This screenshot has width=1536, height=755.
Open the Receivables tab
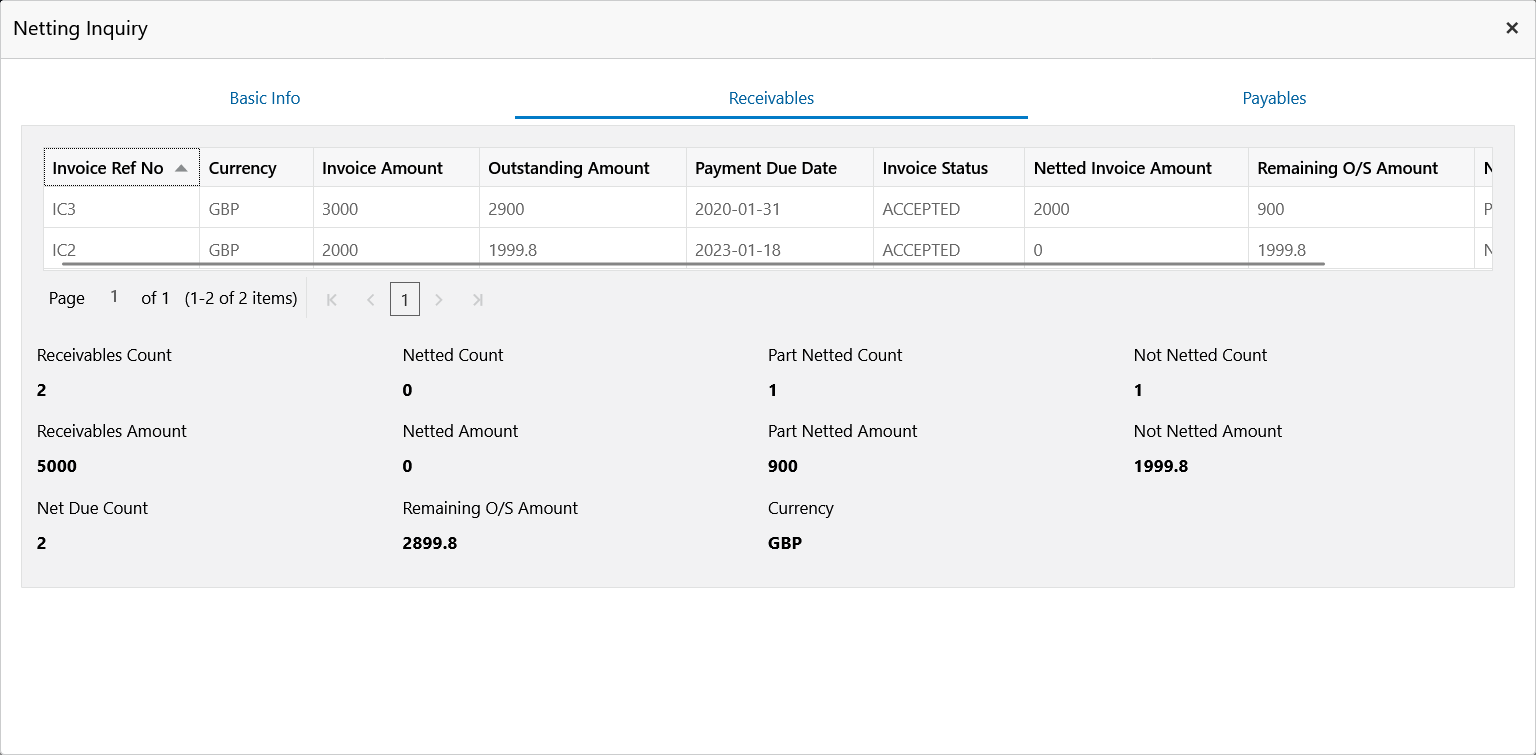pyautogui.click(x=771, y=98)
